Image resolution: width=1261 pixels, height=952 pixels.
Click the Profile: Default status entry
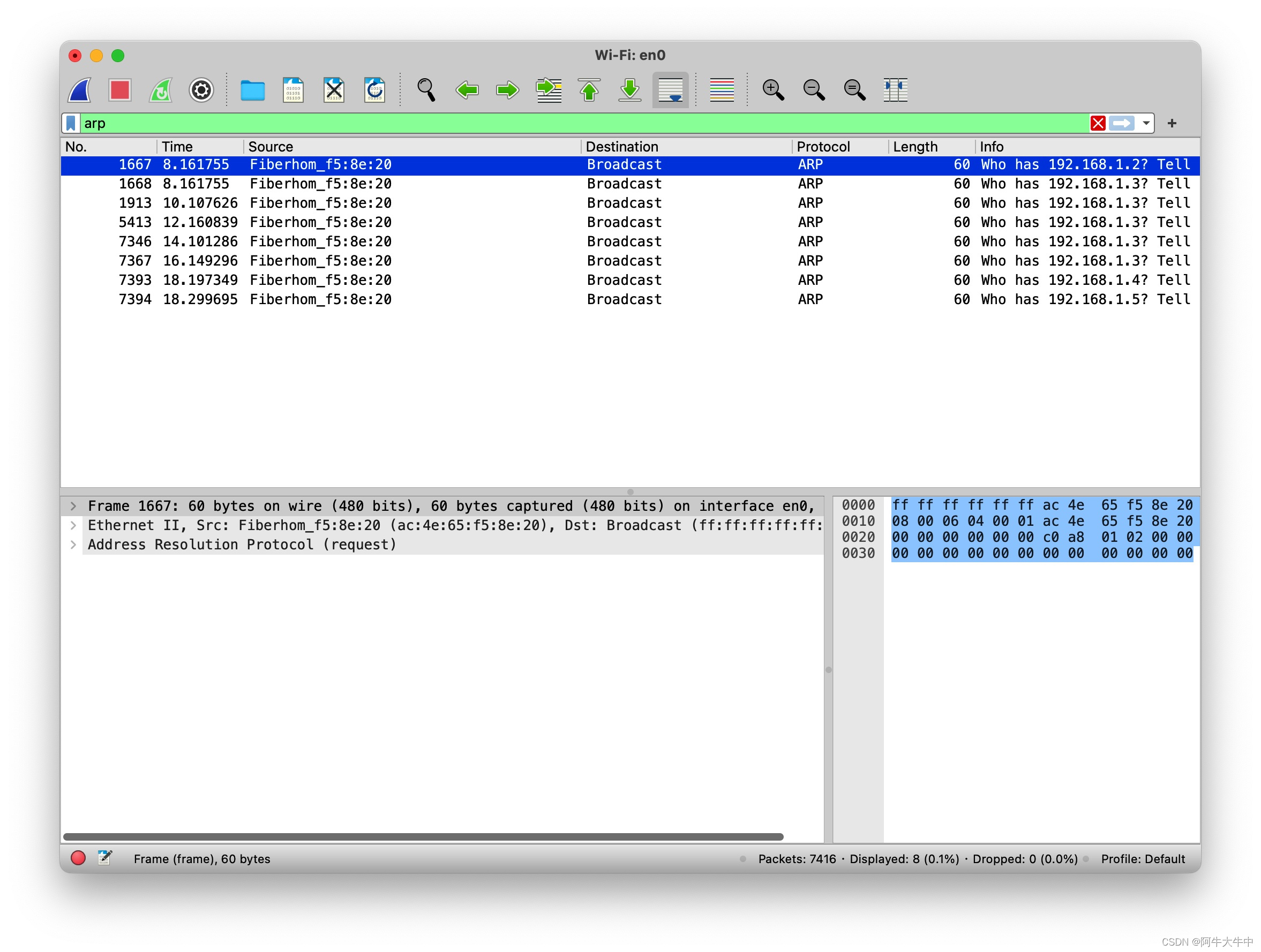tap(1143, 858)
